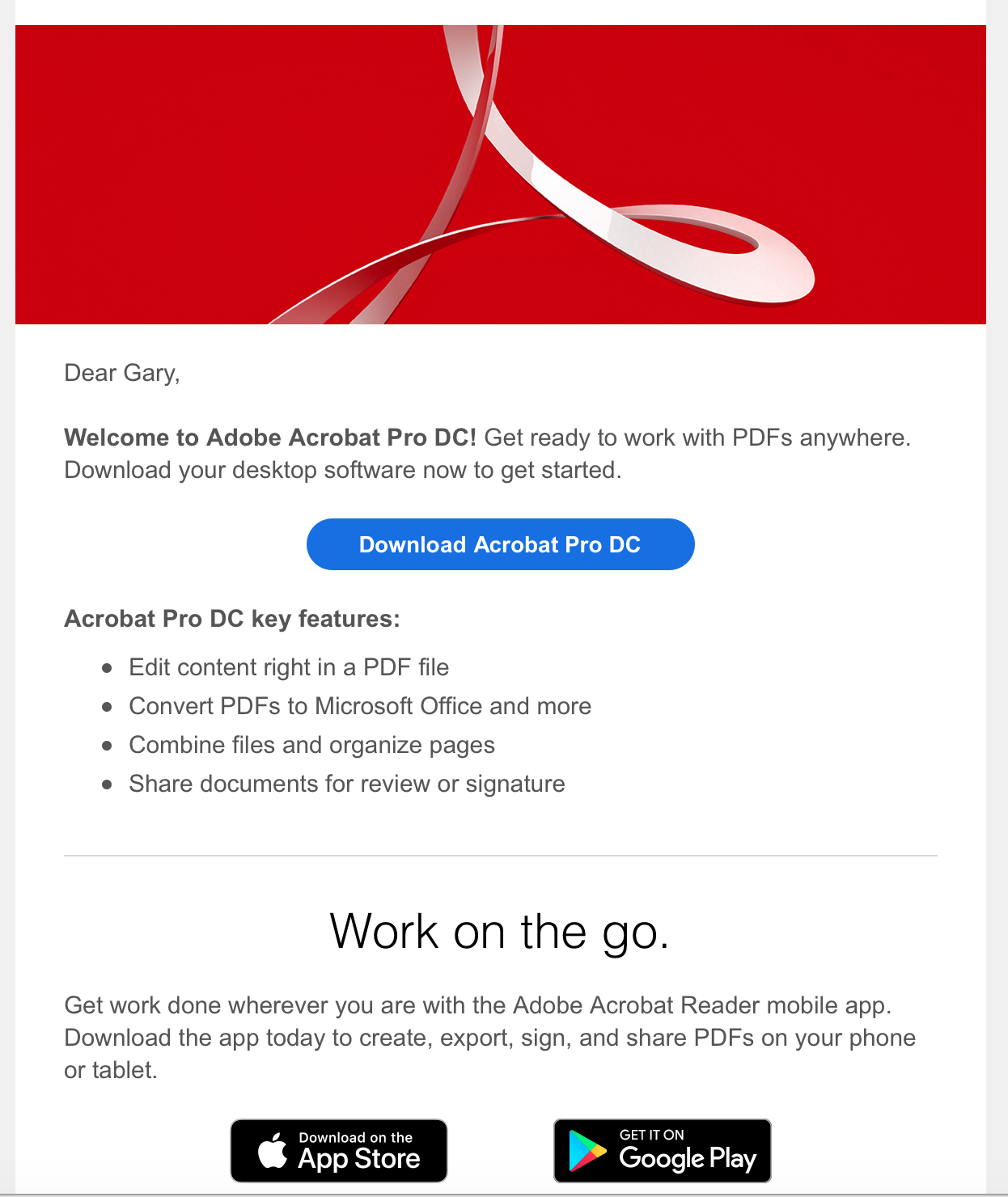This screenshot has height=1197, width=1008.
Task: Click the bullet next to Edit content feature
Action: tap(108, 668)
